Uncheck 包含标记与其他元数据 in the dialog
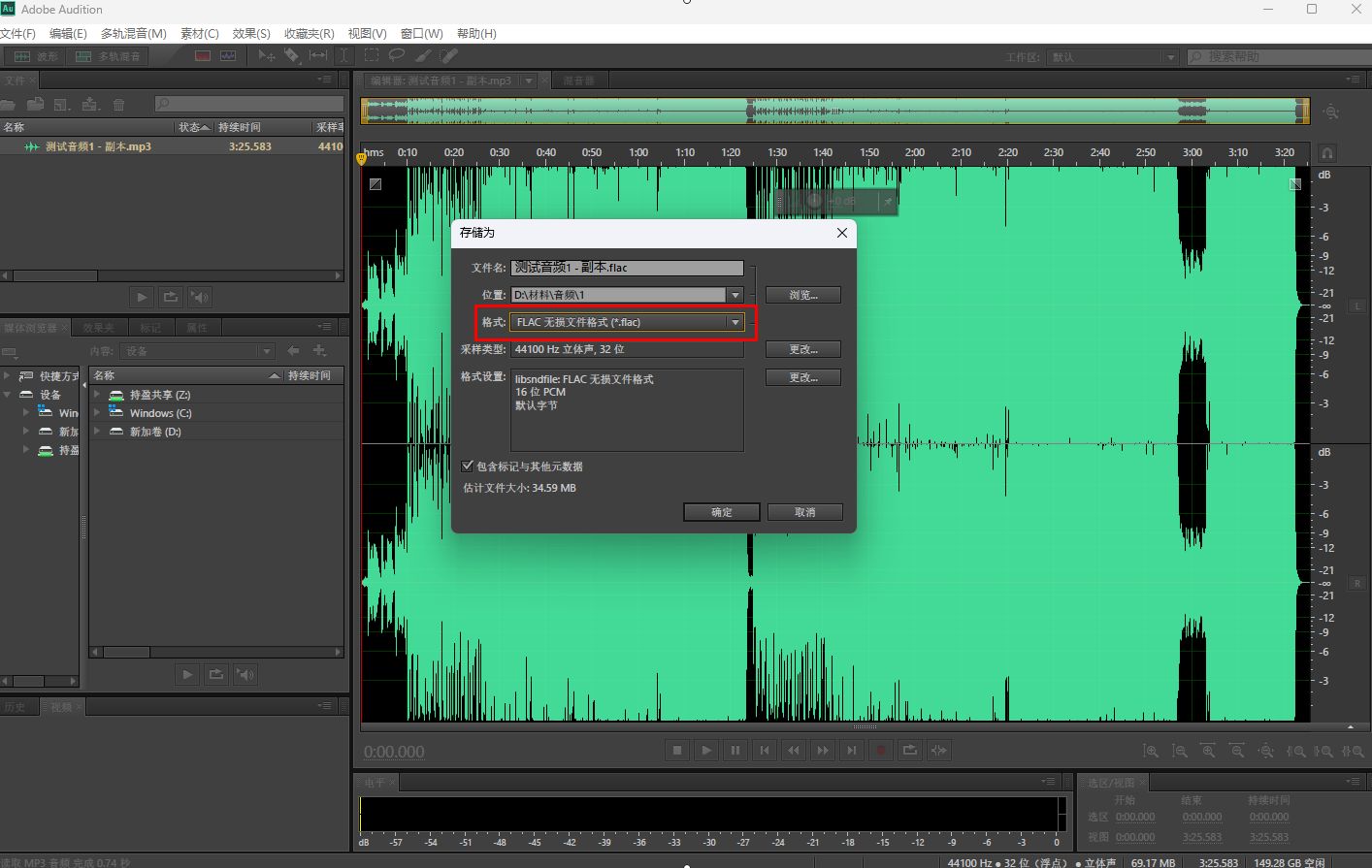This screenshot has height=868, width=1372. (468, 466)
